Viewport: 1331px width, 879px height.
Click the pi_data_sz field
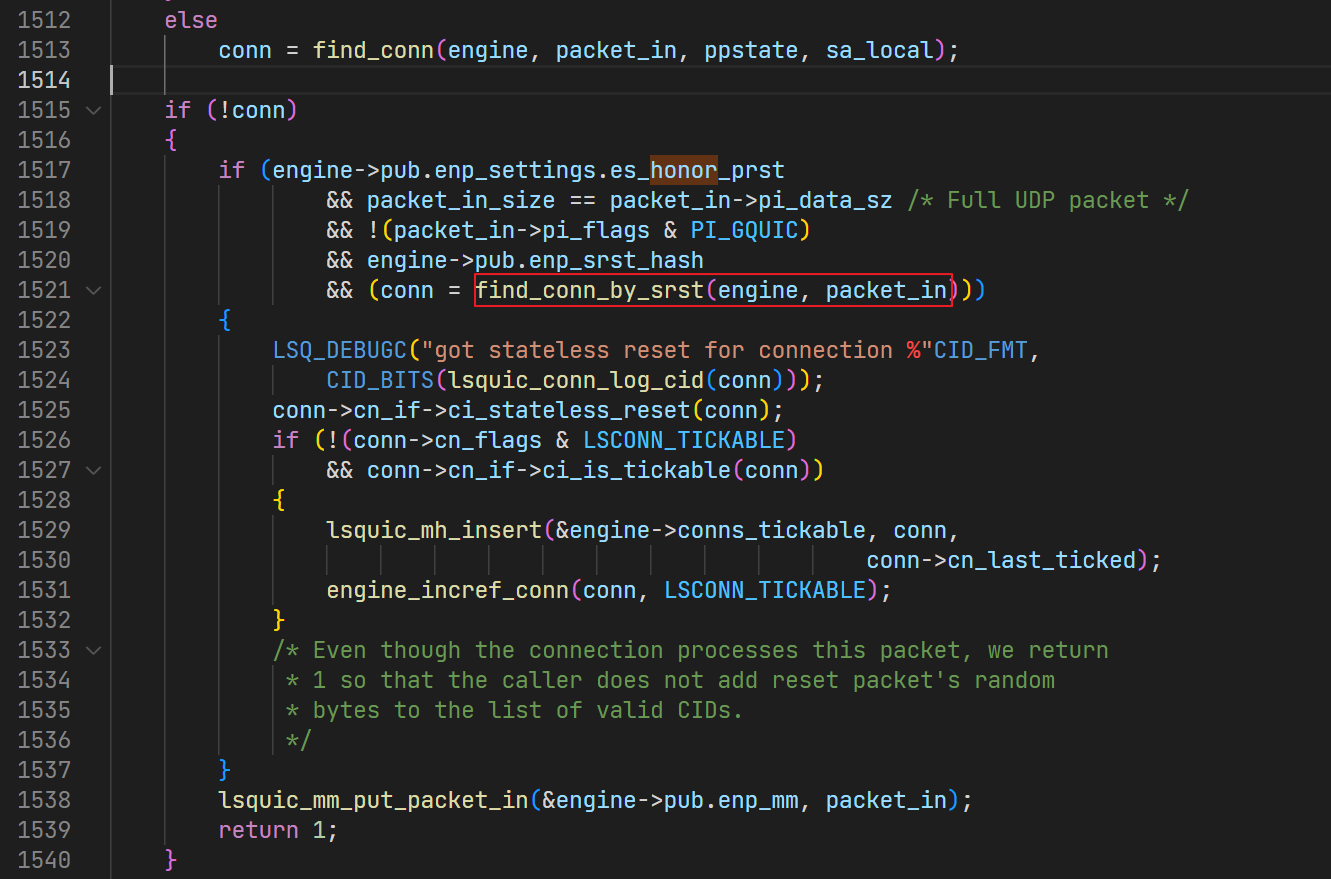tap(825, 200)
